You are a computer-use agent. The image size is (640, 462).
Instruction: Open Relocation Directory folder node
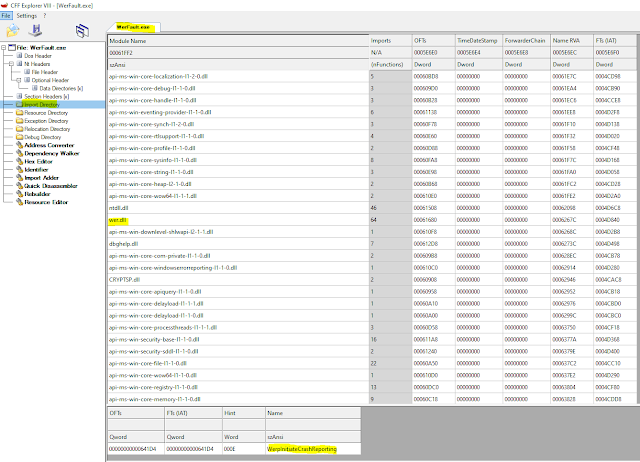[47, 129]
